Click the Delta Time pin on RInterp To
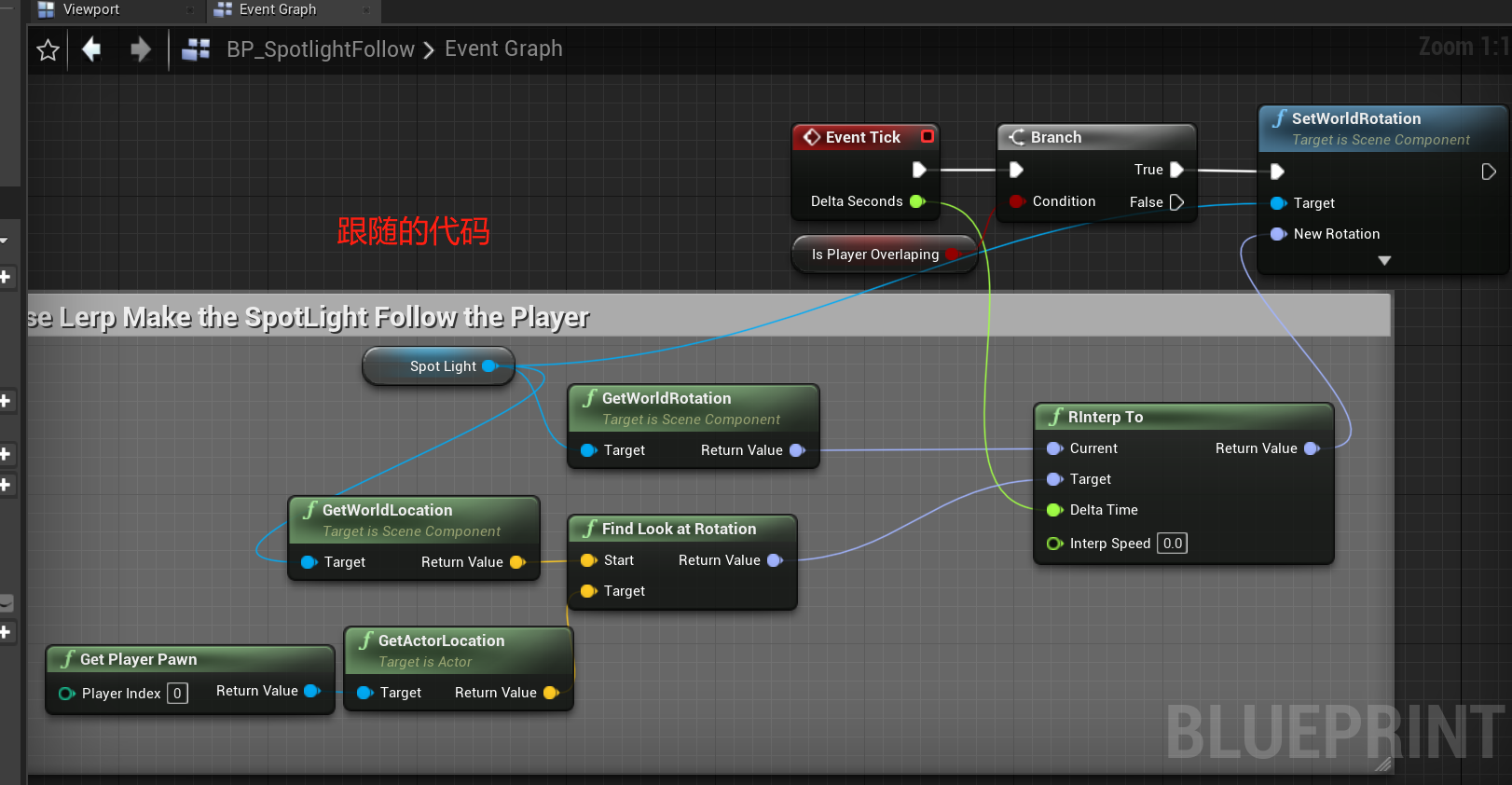The image size is (1512, 785). coord(1054,510)
